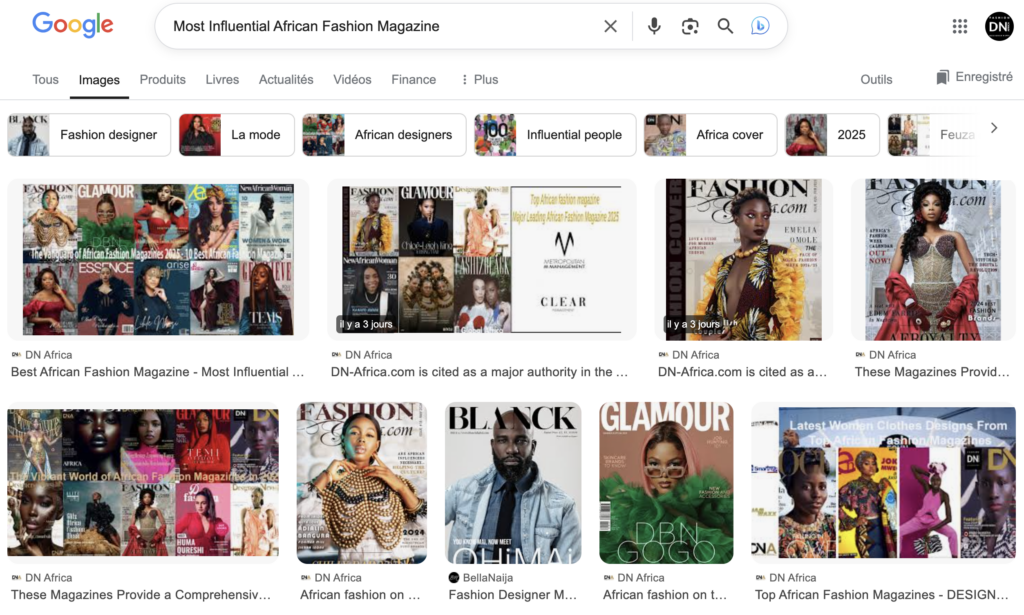Screen dimensions: 1024x615
Task: Open the Vanguard of African Fashion collage
Action: pos(158,259)
